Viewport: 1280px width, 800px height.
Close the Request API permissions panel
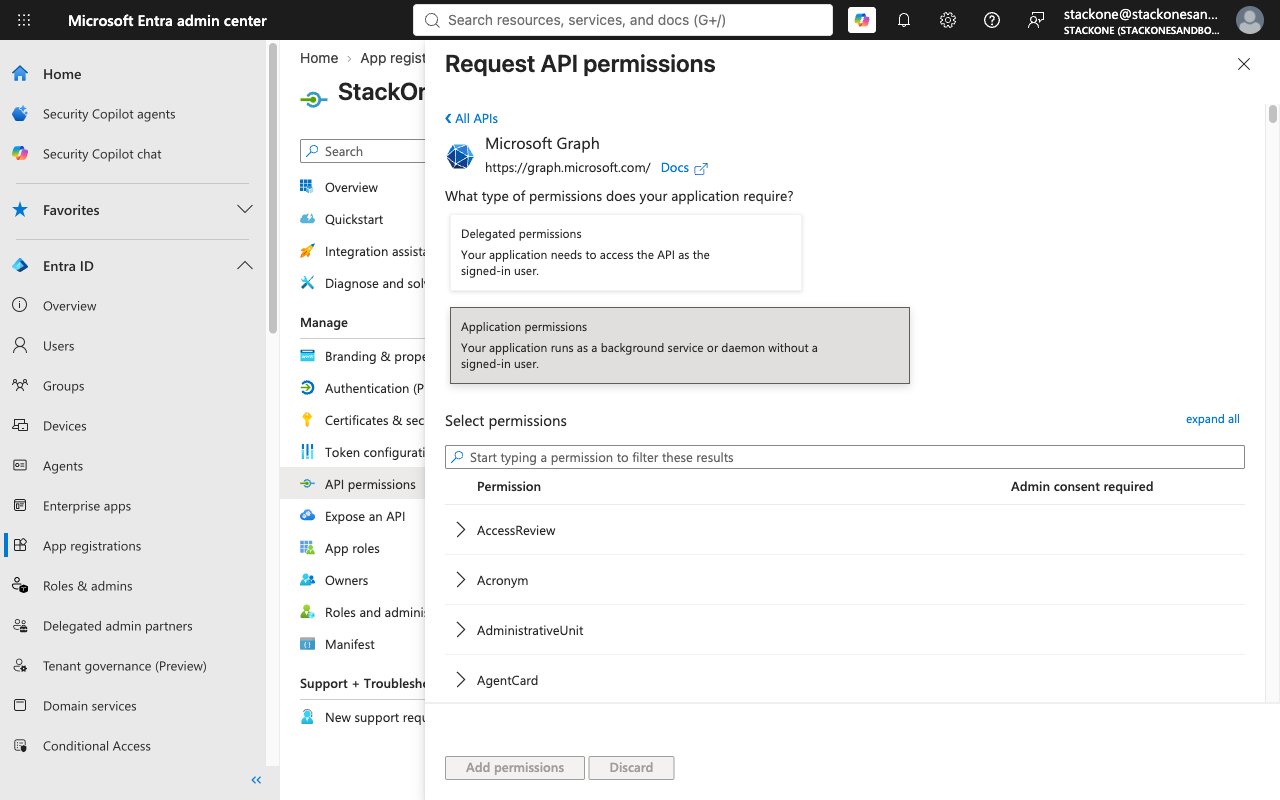pyautogui.click(x=1244, y=64)
